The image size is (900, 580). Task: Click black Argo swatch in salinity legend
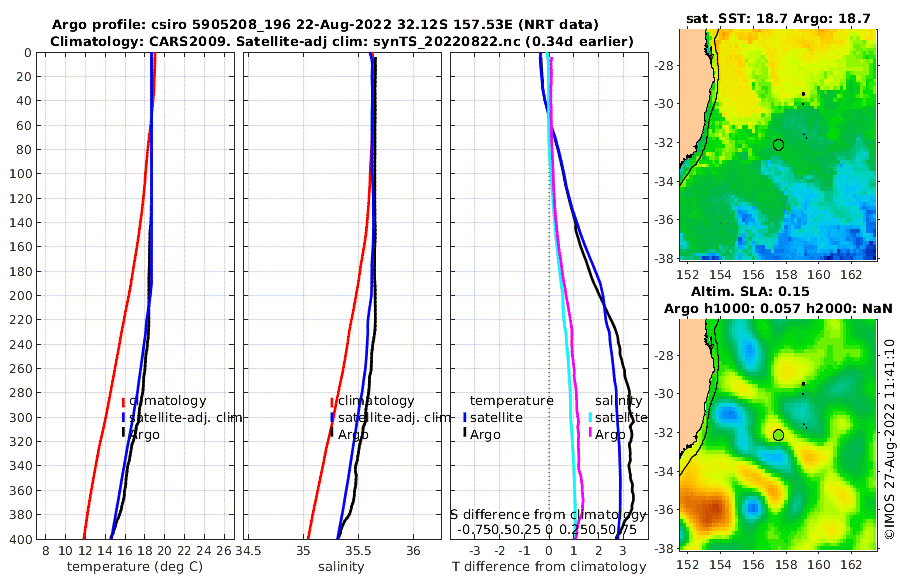[332, 432]
